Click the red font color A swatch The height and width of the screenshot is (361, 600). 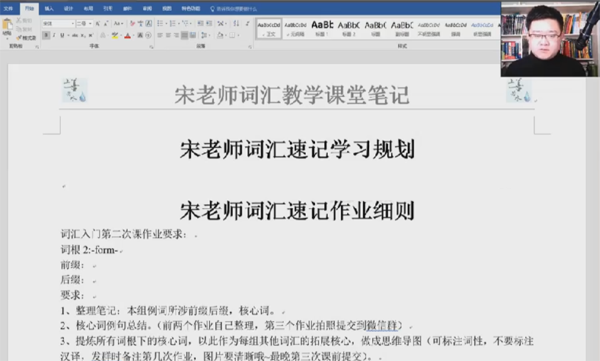(127, 35)
